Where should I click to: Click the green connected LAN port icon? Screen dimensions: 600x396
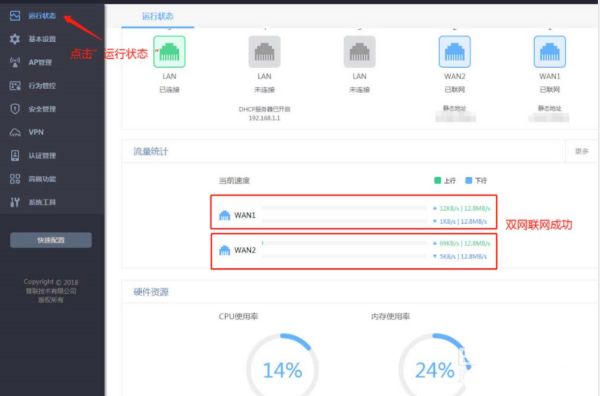tap(169, 52)
